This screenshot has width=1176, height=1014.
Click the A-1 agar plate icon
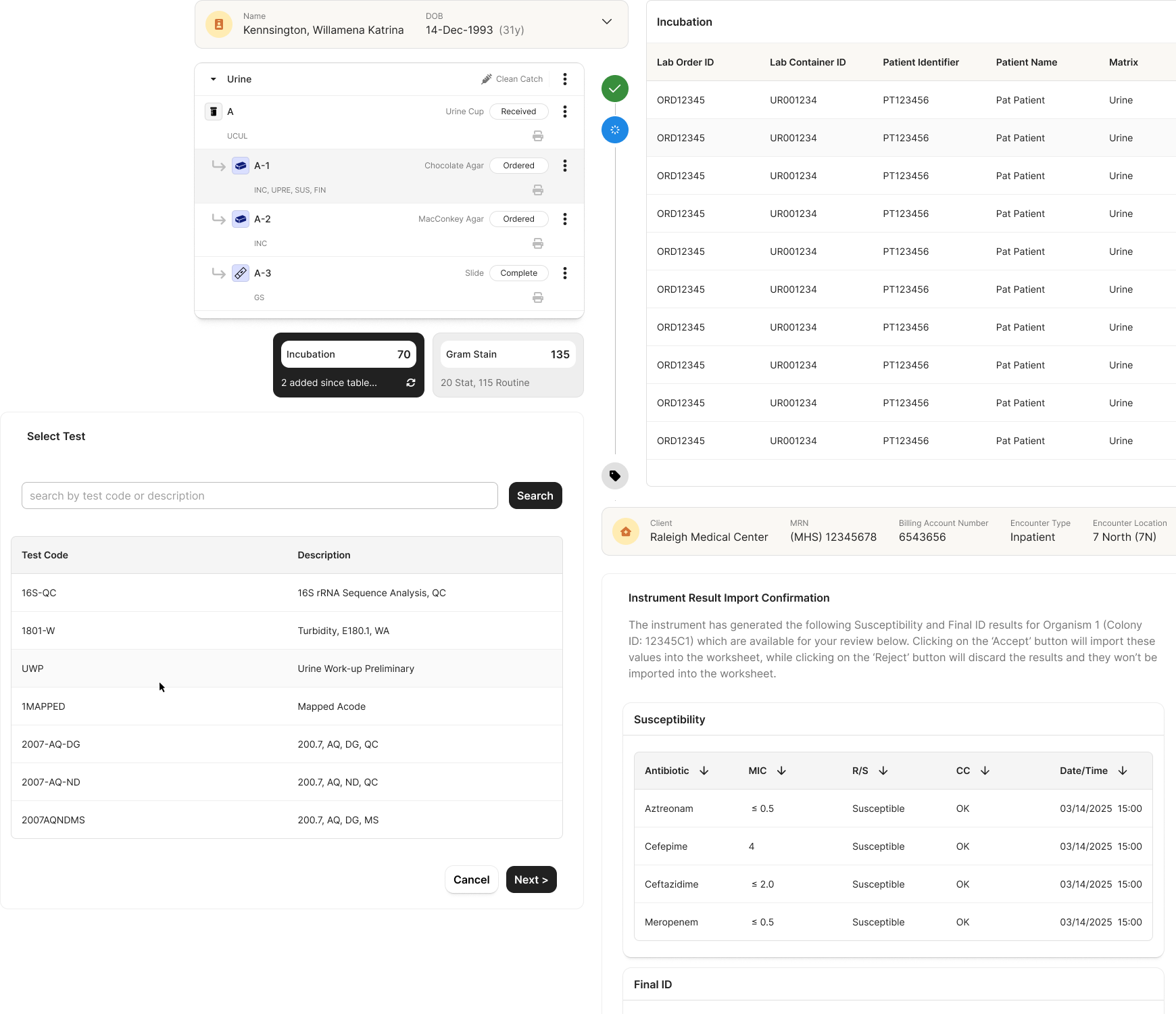[x=241, y=166]
